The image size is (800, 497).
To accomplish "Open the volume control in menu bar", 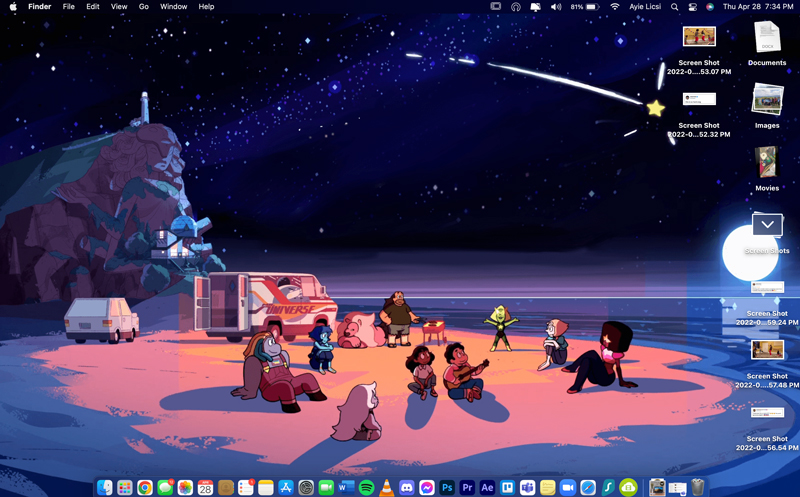I will [x=556, y=7].
